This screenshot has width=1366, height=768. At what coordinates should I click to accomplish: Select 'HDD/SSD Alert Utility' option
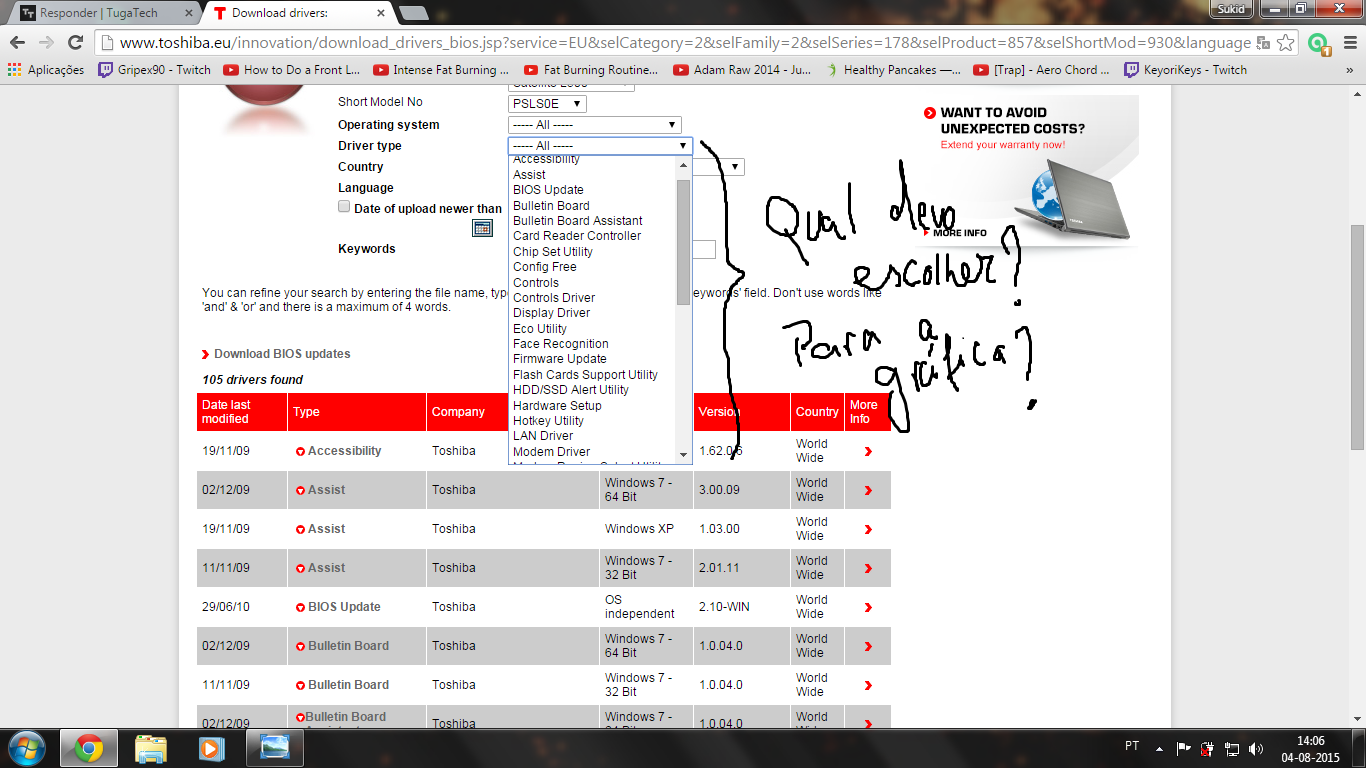click(x=571, y=390)
